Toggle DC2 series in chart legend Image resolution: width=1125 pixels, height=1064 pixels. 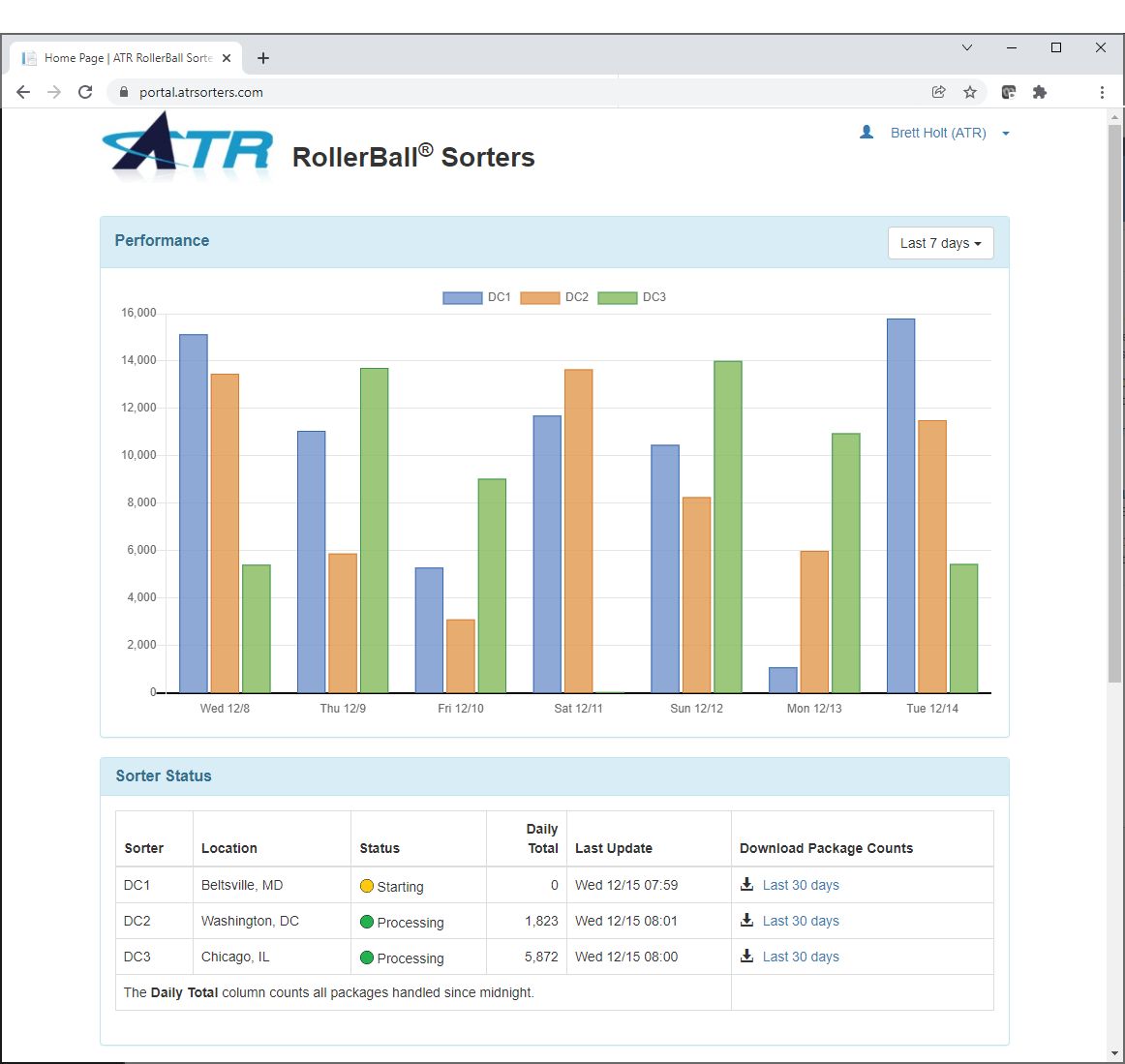coord(554,297)
